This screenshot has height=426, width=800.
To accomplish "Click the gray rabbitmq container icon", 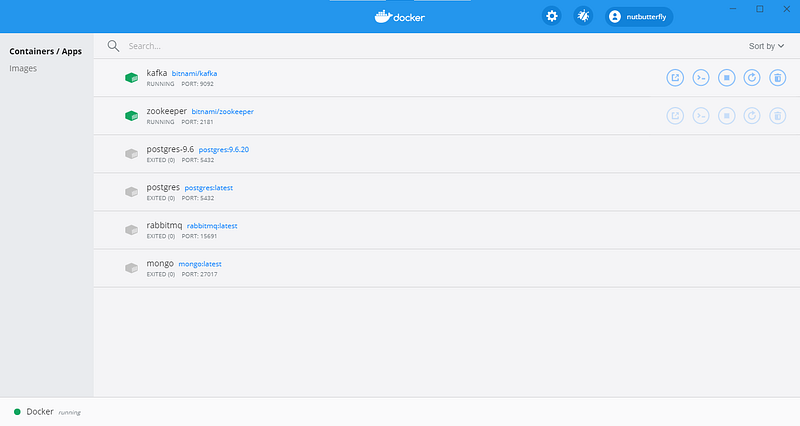I will pyautogui.click(x=132, y=230).
